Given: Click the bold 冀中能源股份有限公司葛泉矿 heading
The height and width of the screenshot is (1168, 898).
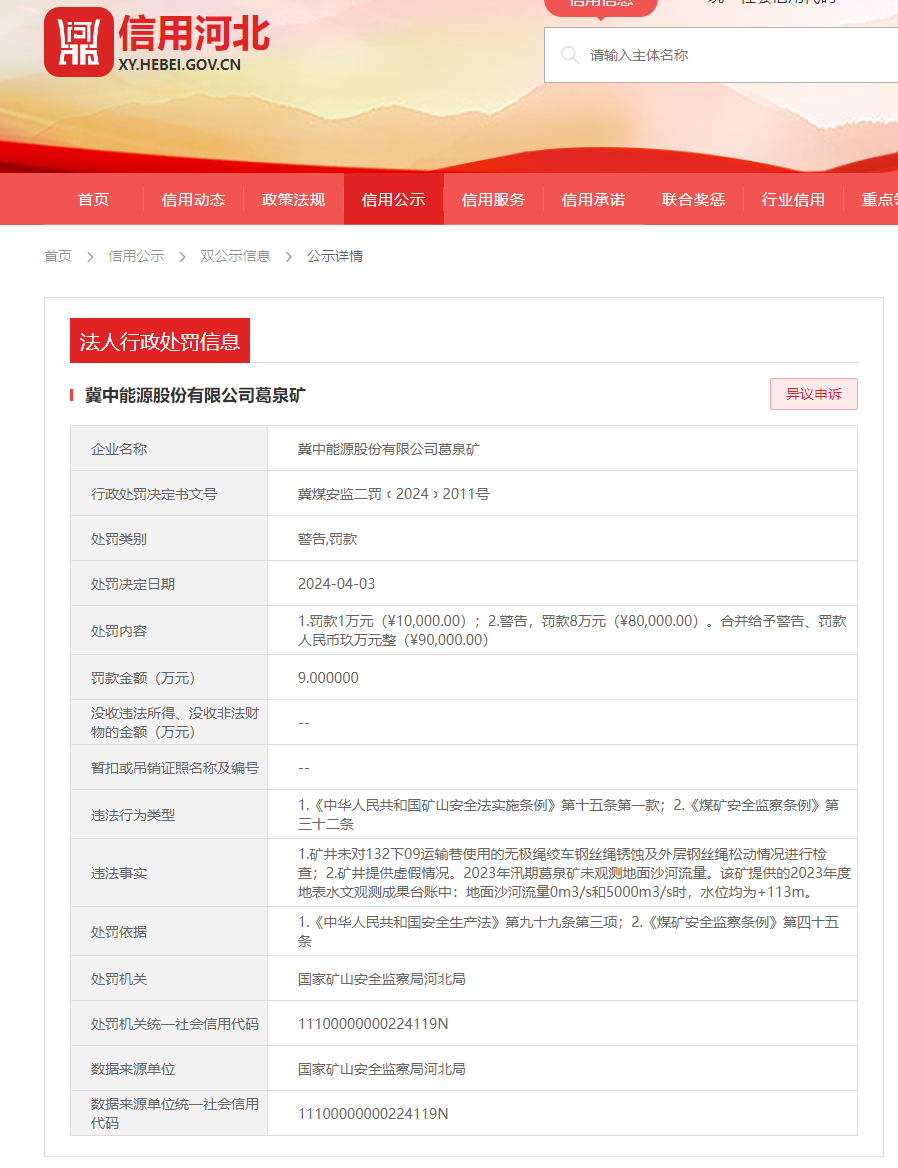Looking at the screenshot, I should point(195,396).
